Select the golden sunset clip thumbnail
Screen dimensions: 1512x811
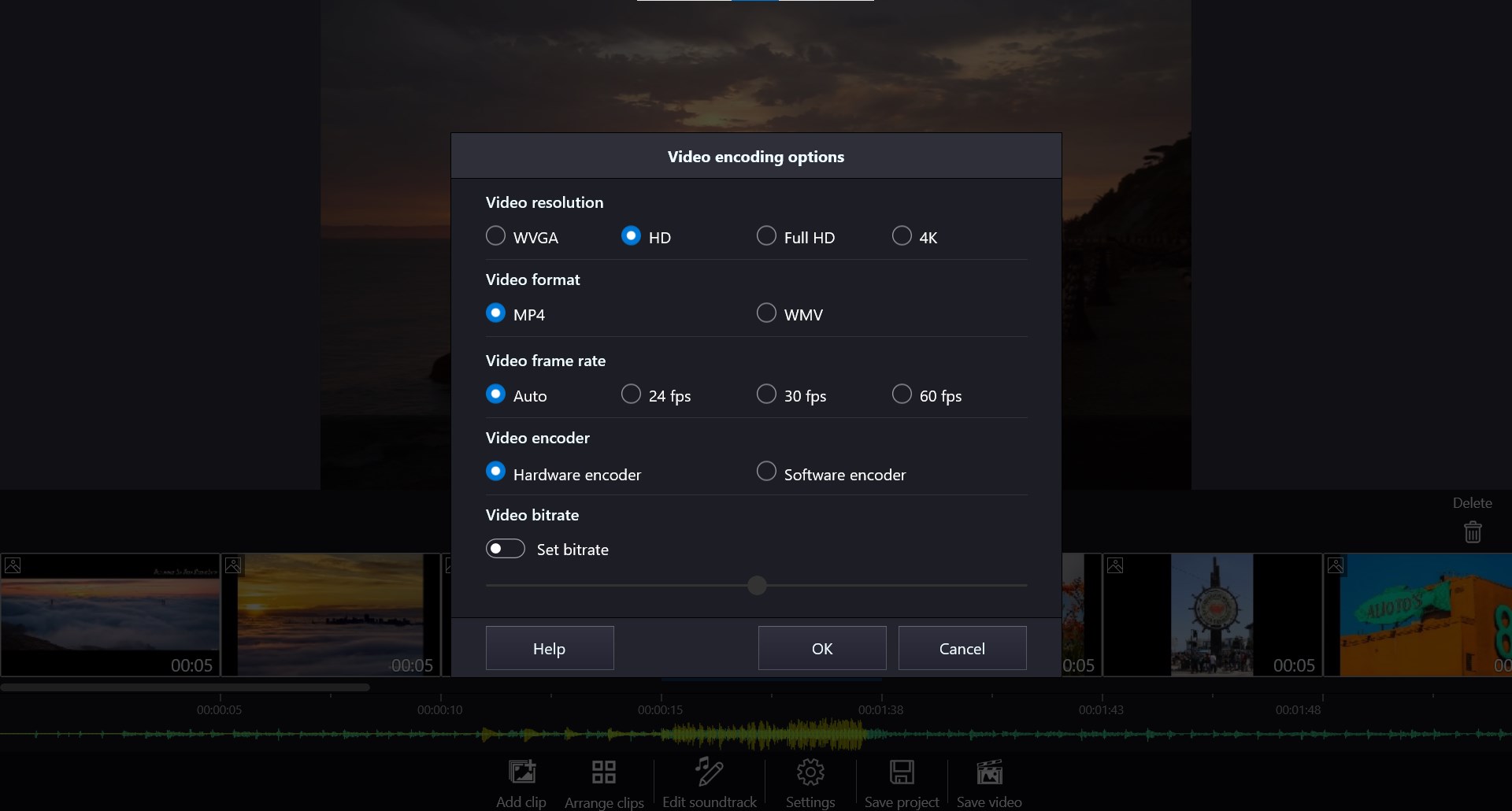[331, 615]
